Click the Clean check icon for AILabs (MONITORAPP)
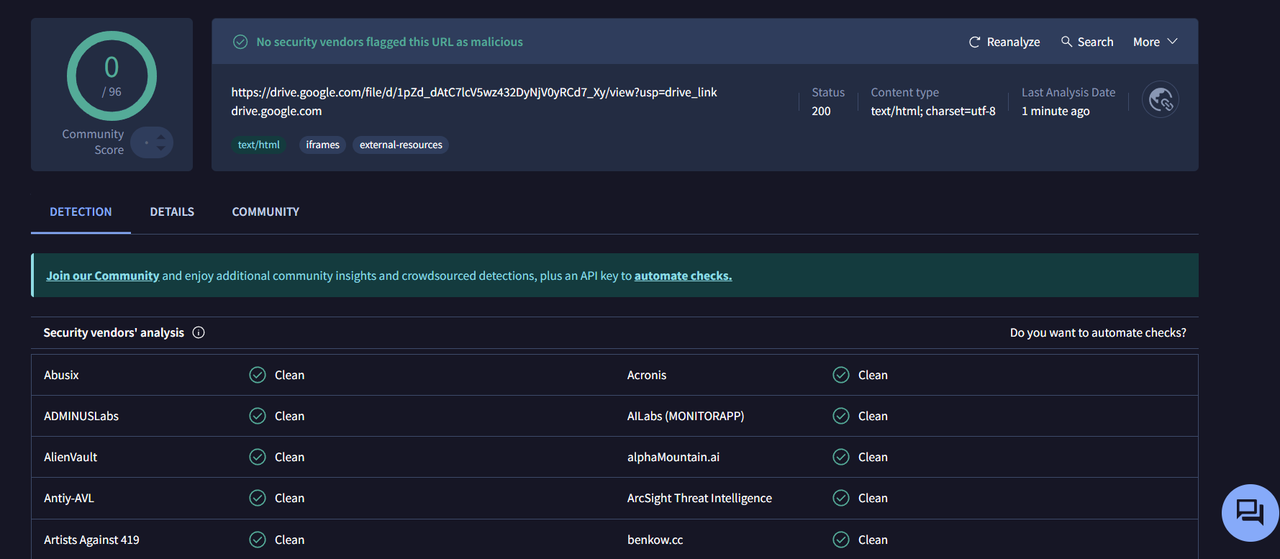The image size is (1280, 559). [x=841, y=416]
